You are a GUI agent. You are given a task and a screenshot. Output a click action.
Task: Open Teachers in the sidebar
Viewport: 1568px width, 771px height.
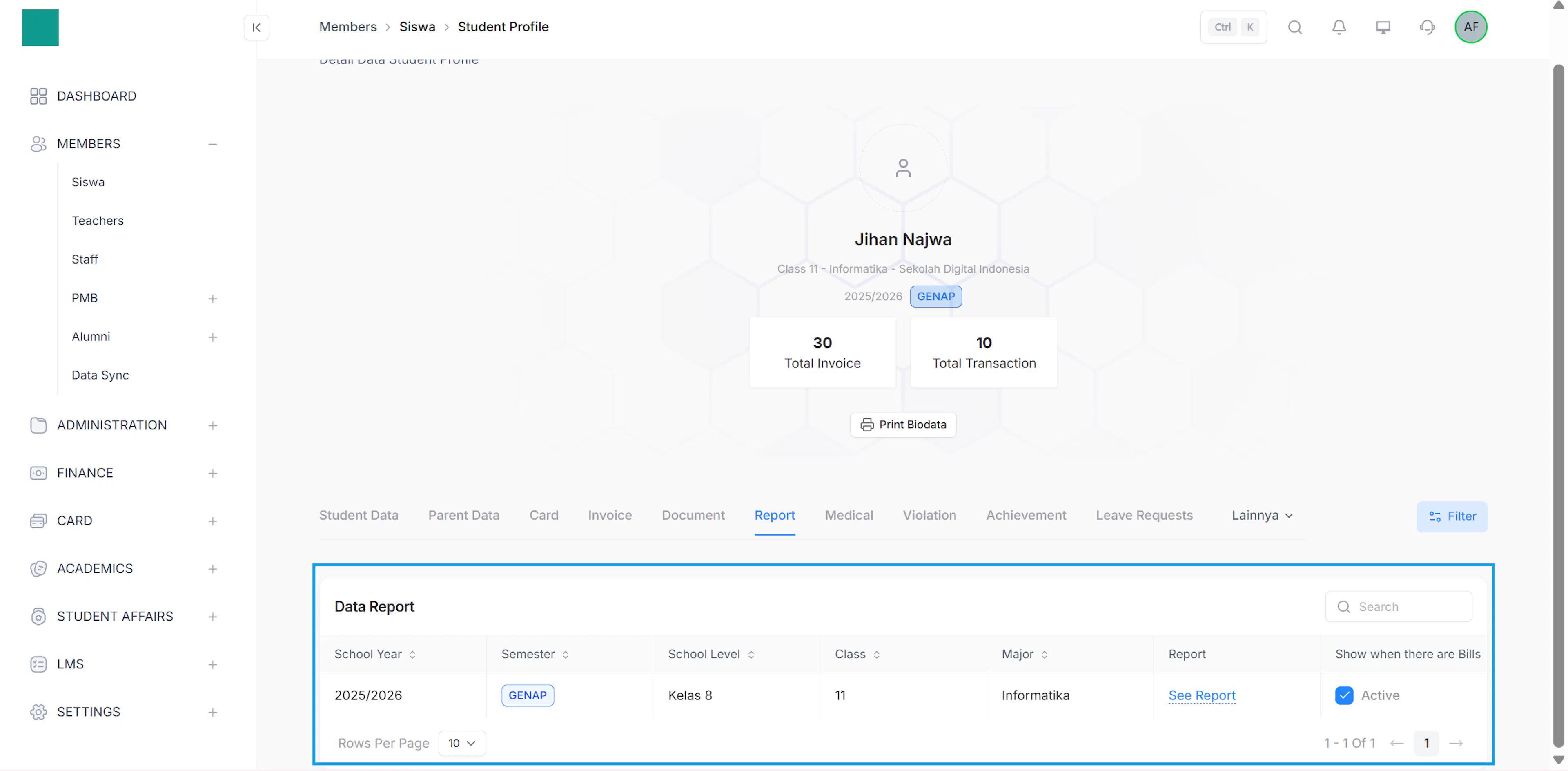(98, 221)
